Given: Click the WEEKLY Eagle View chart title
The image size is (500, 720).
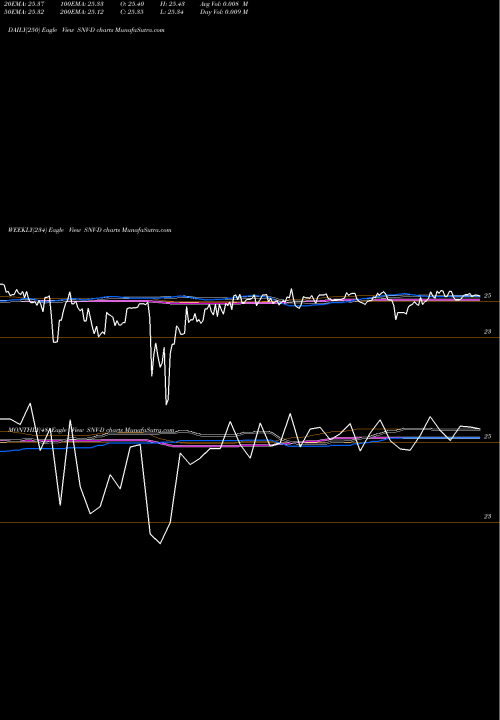Looking at the screenshot, I should pyautogui.click(x=90, y=230).
